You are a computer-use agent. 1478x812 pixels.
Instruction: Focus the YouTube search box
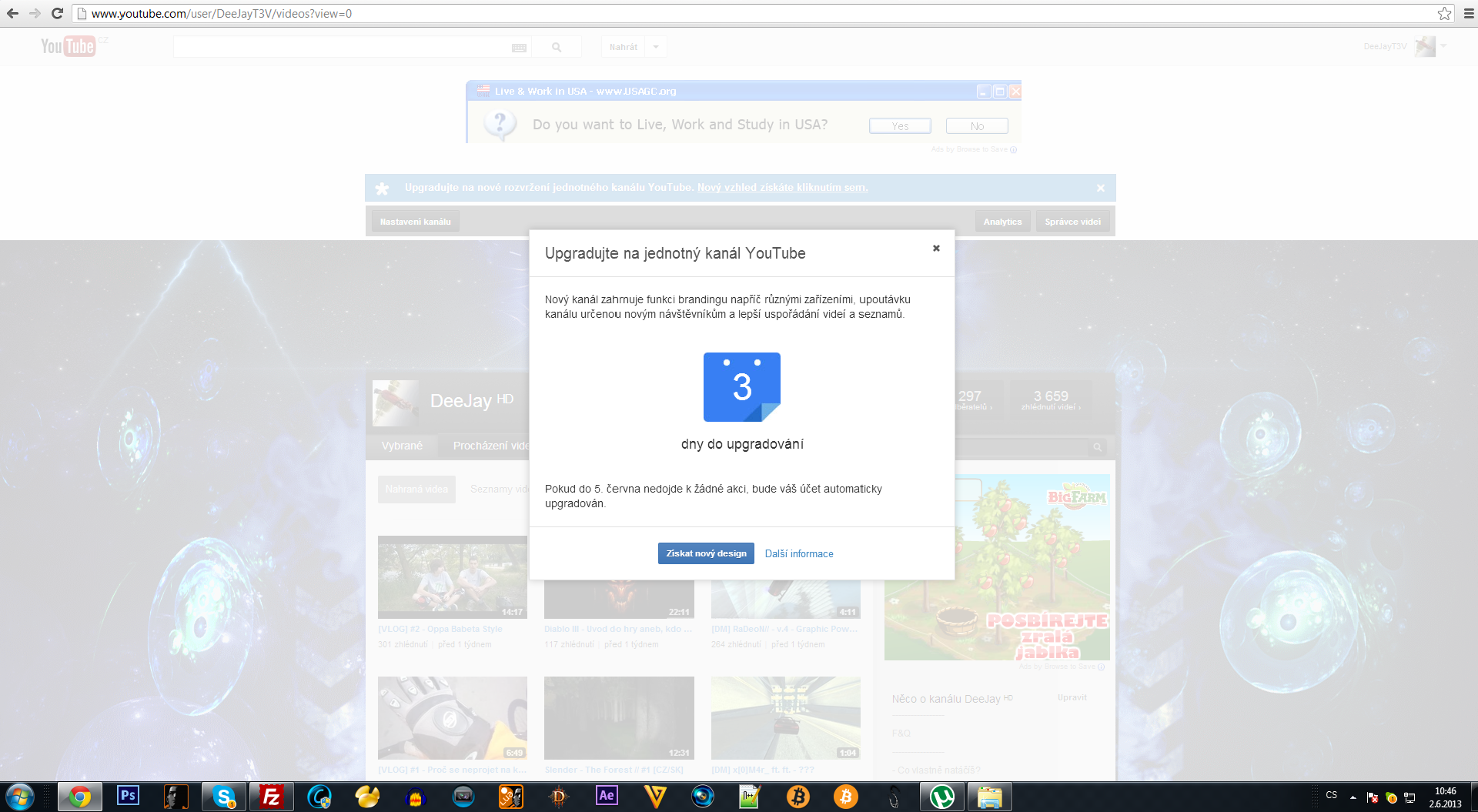tap(343, 47)
